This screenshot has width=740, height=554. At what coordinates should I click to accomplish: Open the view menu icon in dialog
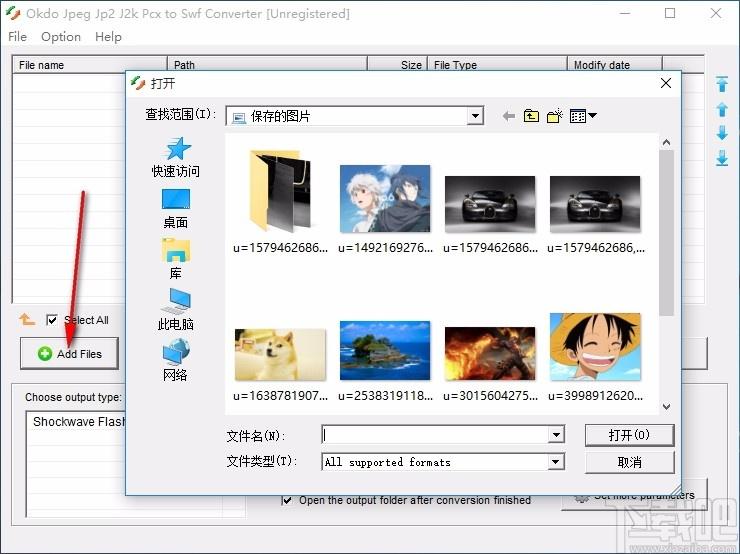coord(578,116)
